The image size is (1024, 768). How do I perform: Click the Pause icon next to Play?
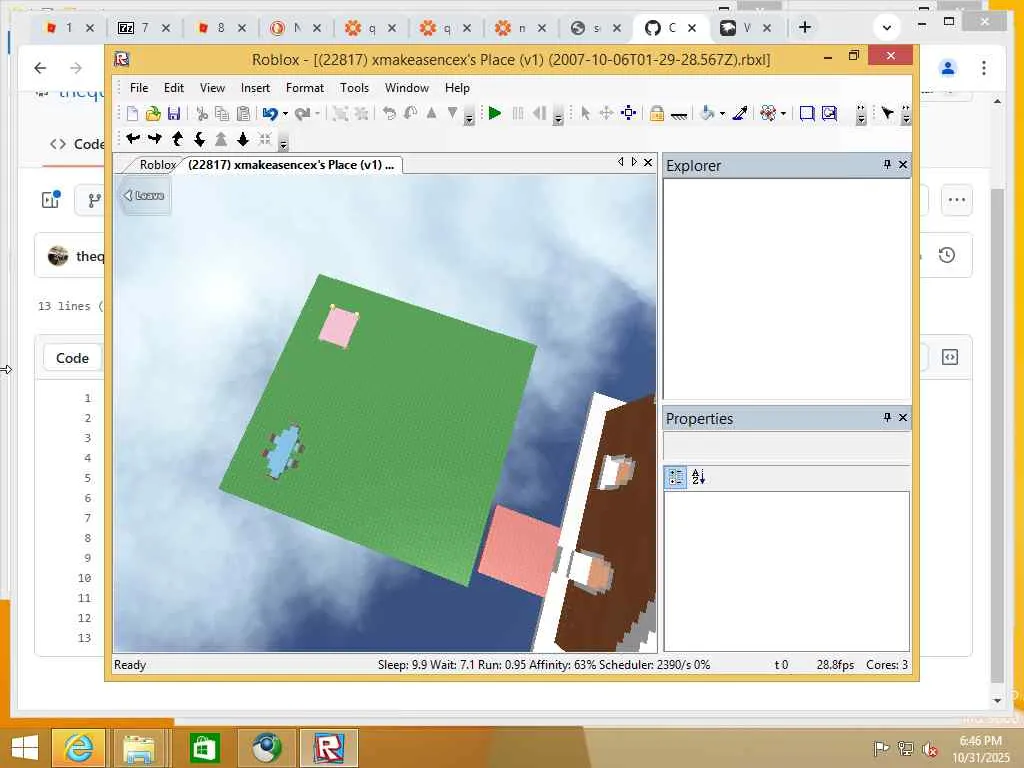(518, 114)
